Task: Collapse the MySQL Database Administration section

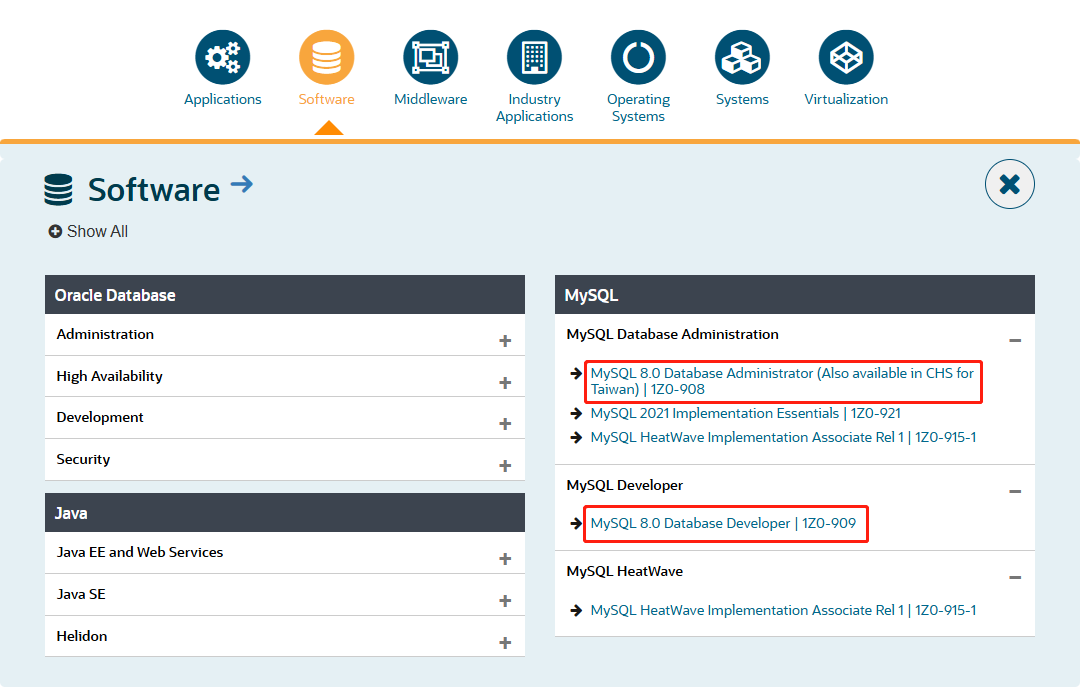Action: pyautogui.click(x=1015, y=340)
